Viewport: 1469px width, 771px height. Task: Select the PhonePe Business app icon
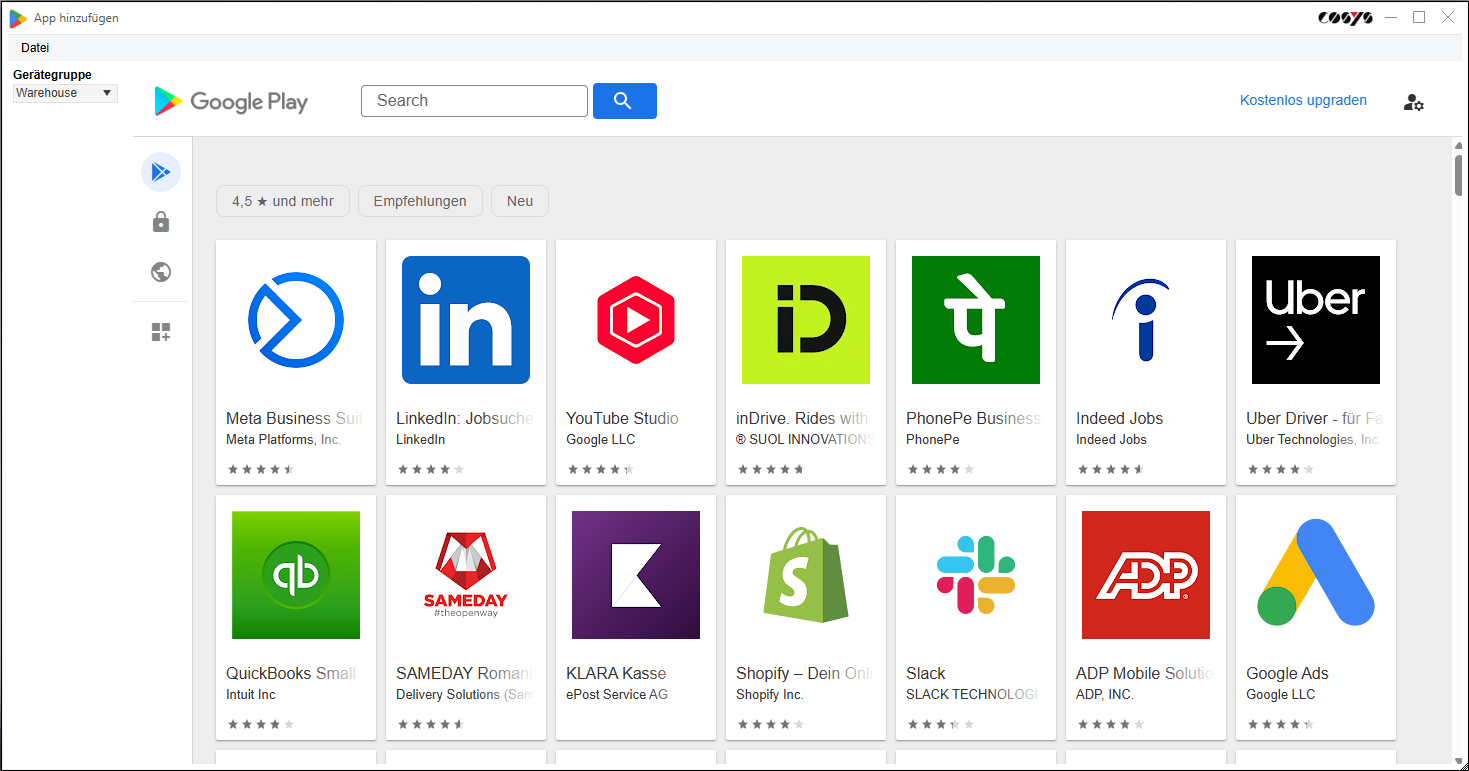(976, 320)
